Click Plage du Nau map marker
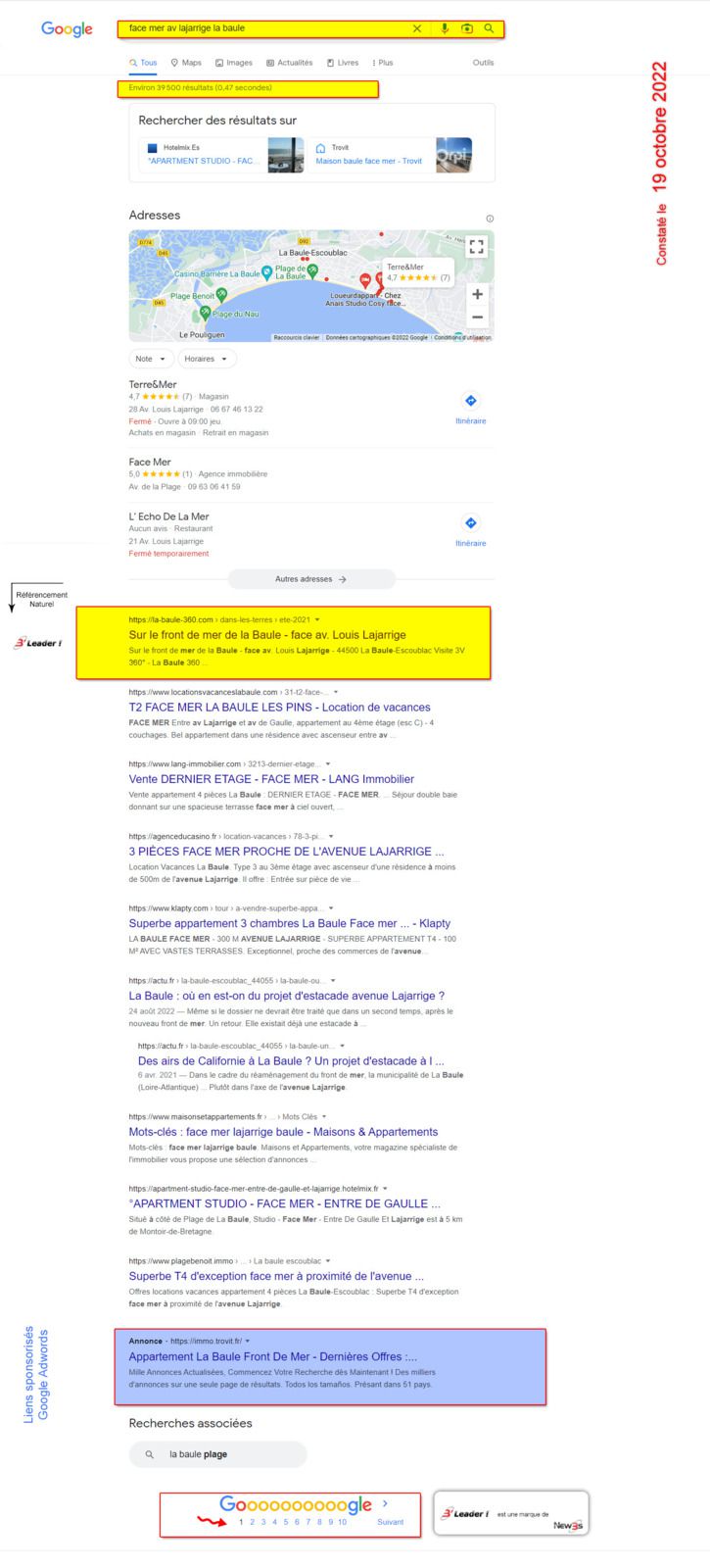 coord(206,312)
